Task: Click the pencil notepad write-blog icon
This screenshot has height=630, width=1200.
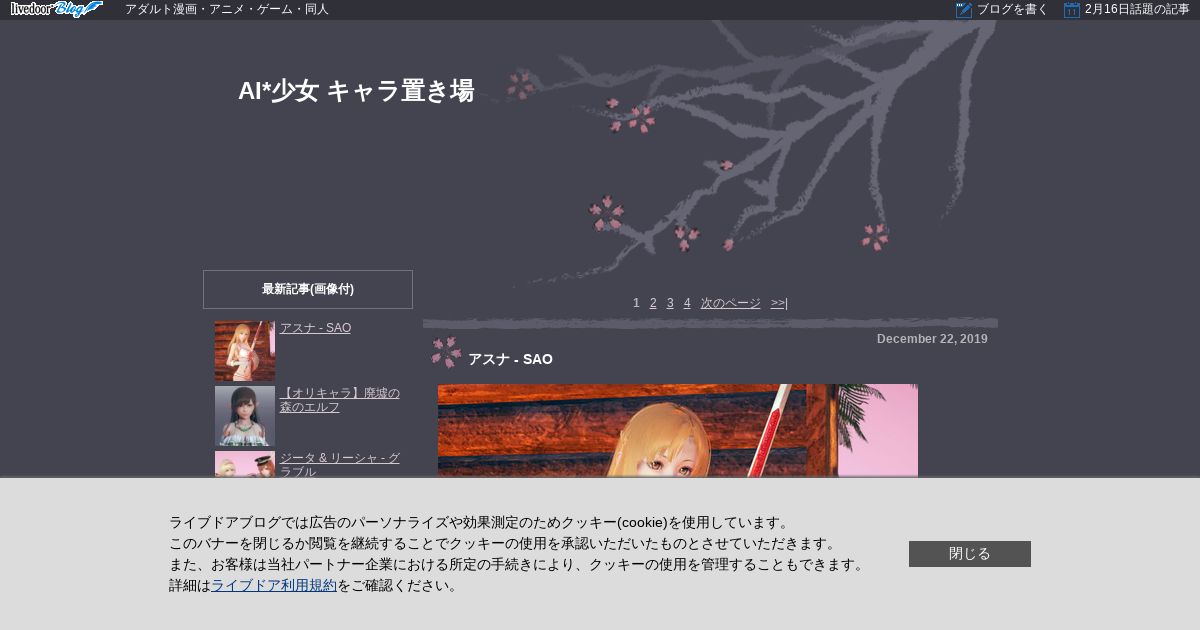Action: [964, 10]
